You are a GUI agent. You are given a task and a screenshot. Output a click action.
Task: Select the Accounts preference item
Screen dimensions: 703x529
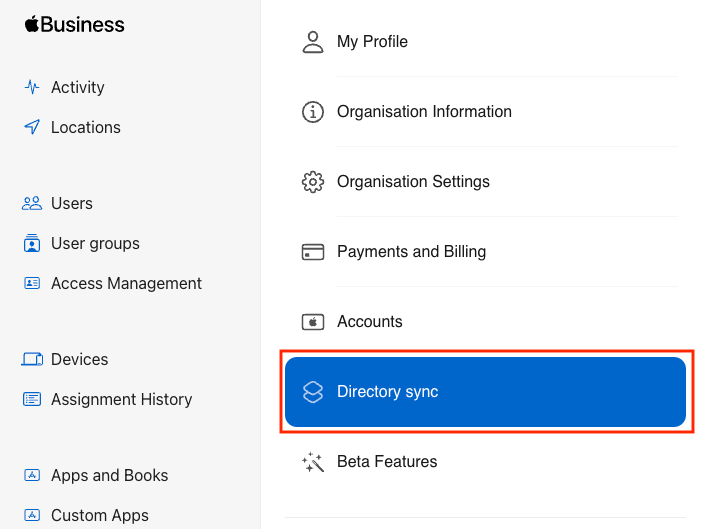[369, 322]
